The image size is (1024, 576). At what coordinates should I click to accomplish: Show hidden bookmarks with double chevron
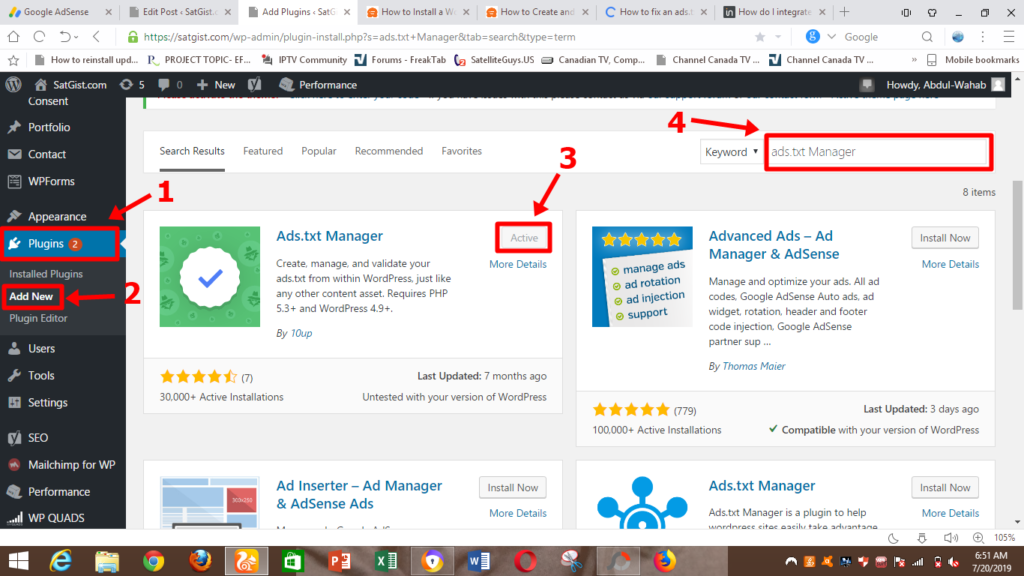click(x=914, y=60)
